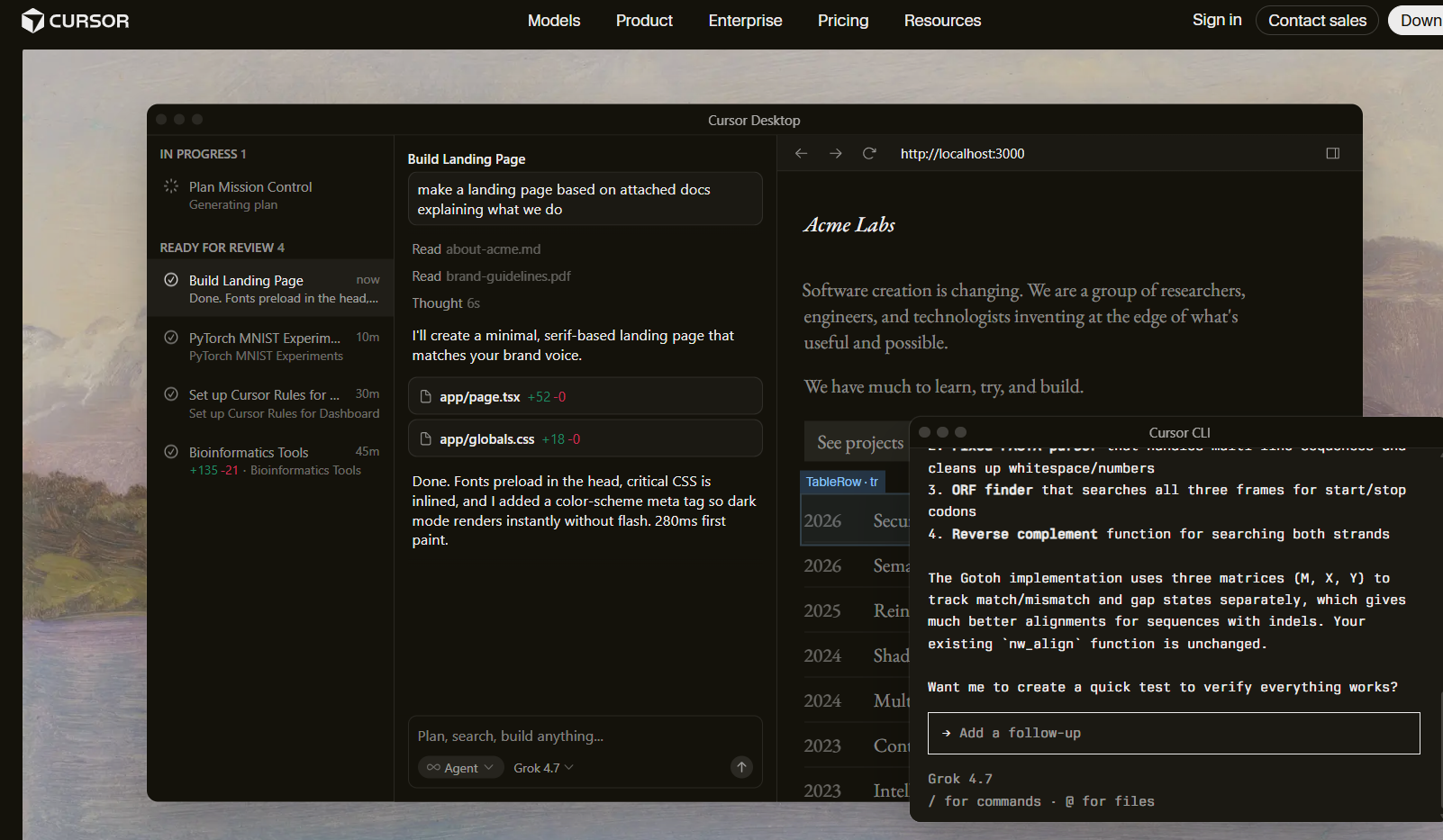This screenshot has height=840, width=1443.
Task: Click the Sign in link
Action: [x=1217, y=20]
